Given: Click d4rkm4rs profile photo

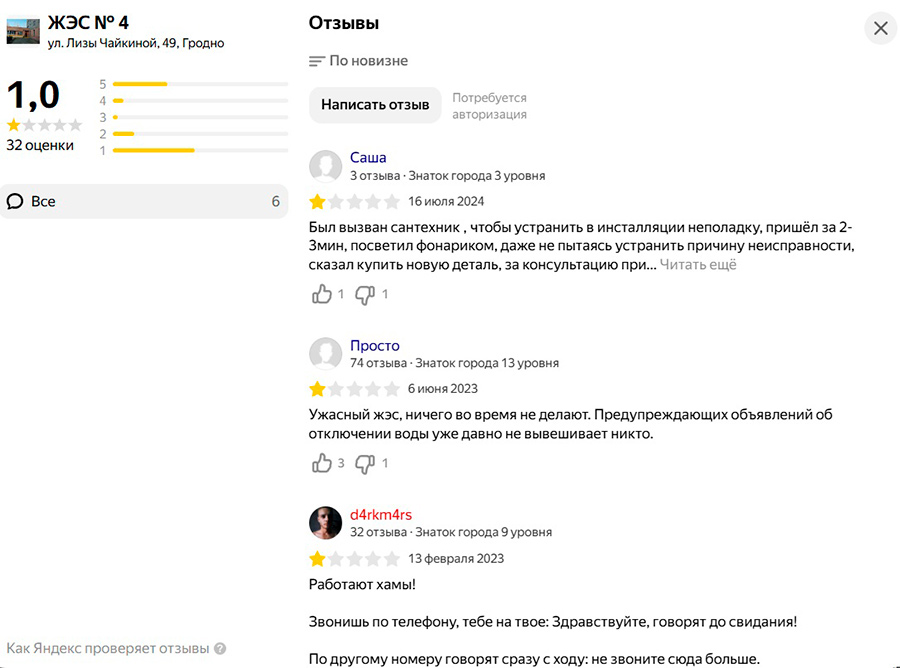Looking at the screenshot, I should pos(325,523).
